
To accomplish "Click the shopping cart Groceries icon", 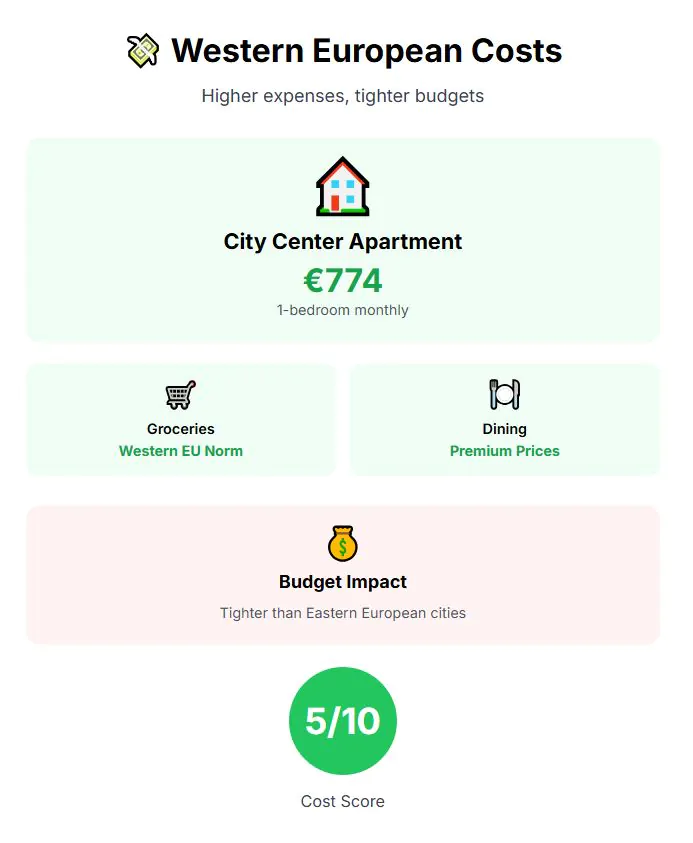I will point(181,394).
